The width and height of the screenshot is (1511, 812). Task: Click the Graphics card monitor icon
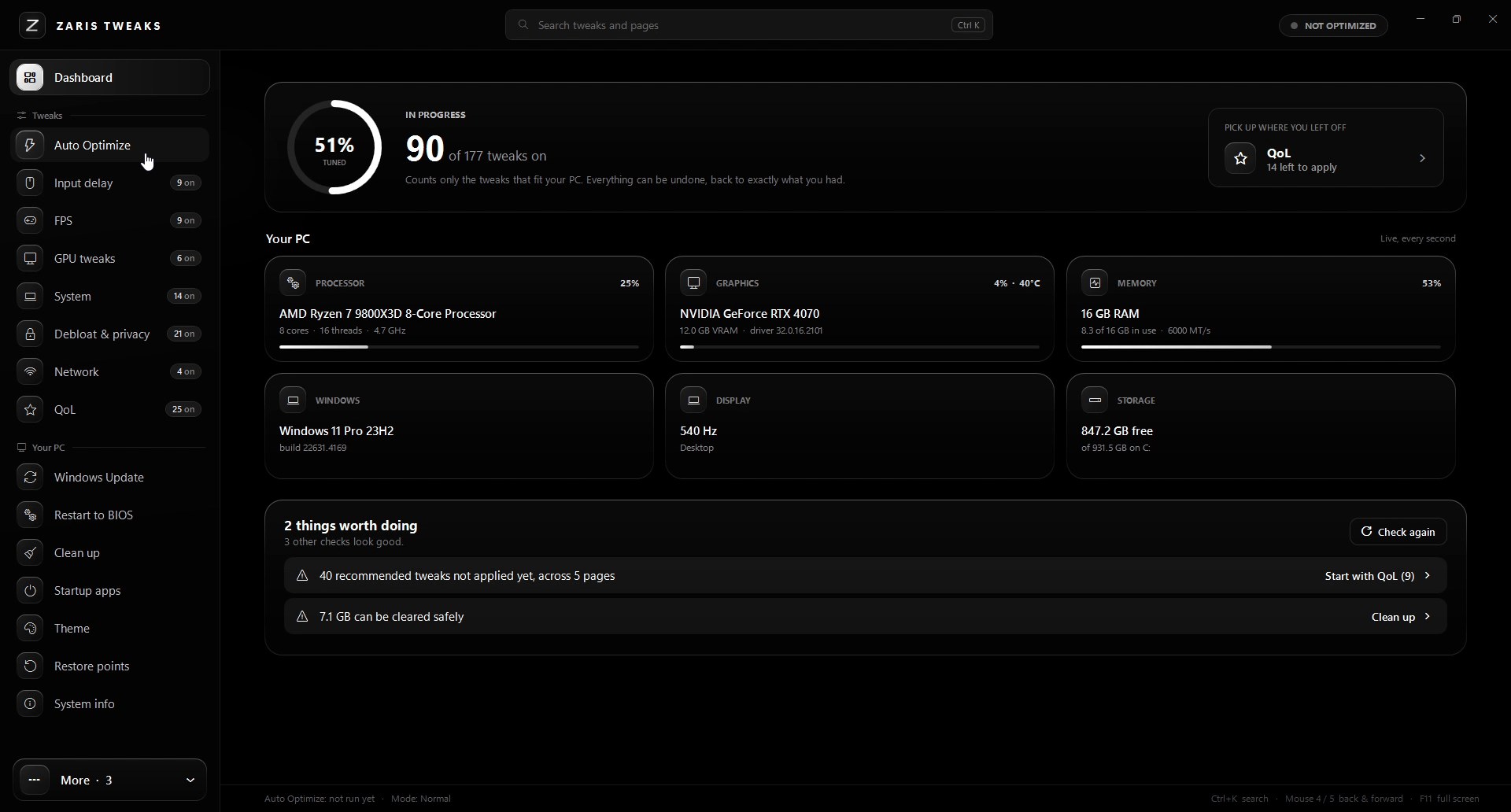(694, 282)
